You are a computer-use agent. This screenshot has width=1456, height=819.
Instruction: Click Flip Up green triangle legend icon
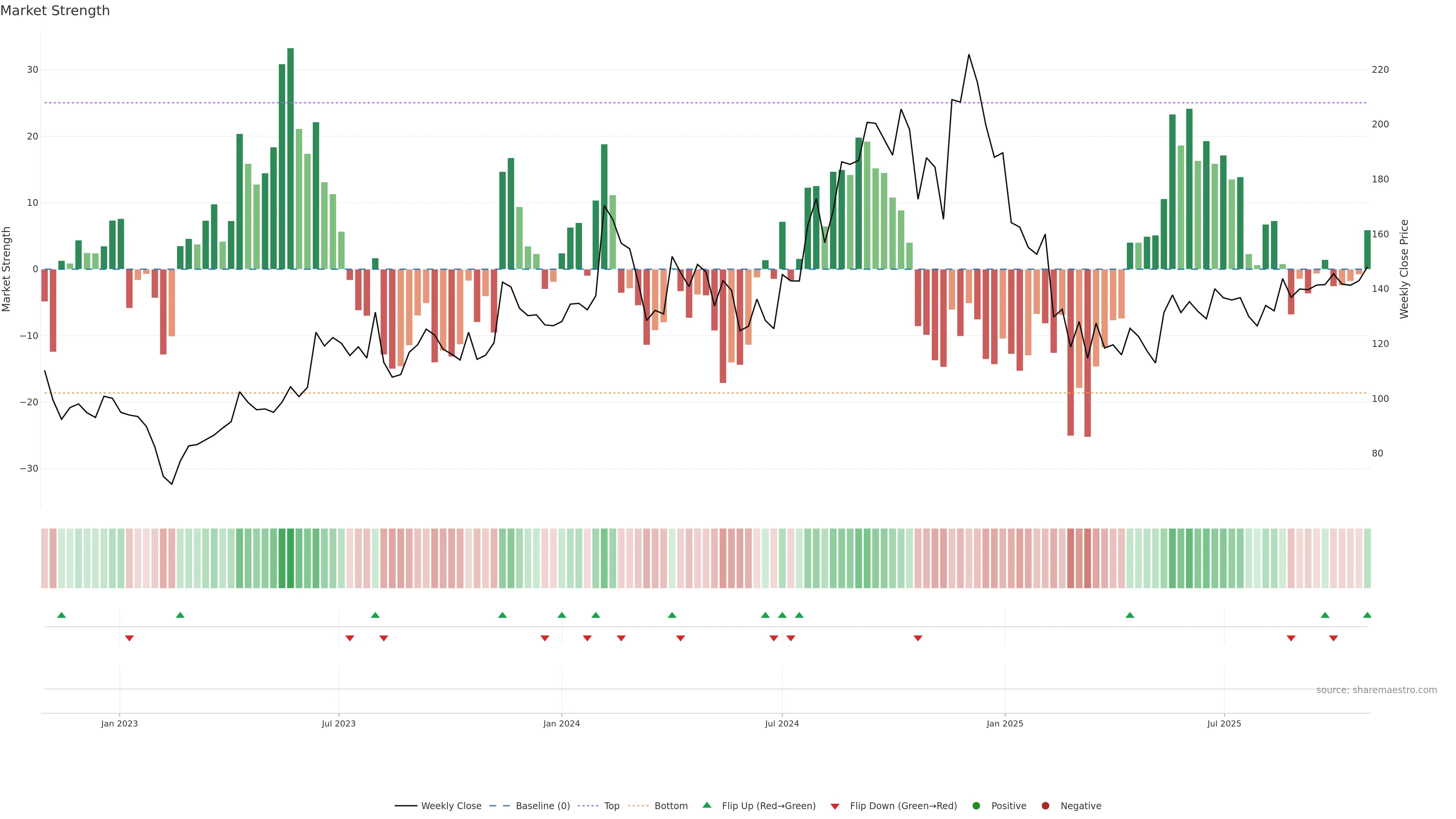coord(706,805)
